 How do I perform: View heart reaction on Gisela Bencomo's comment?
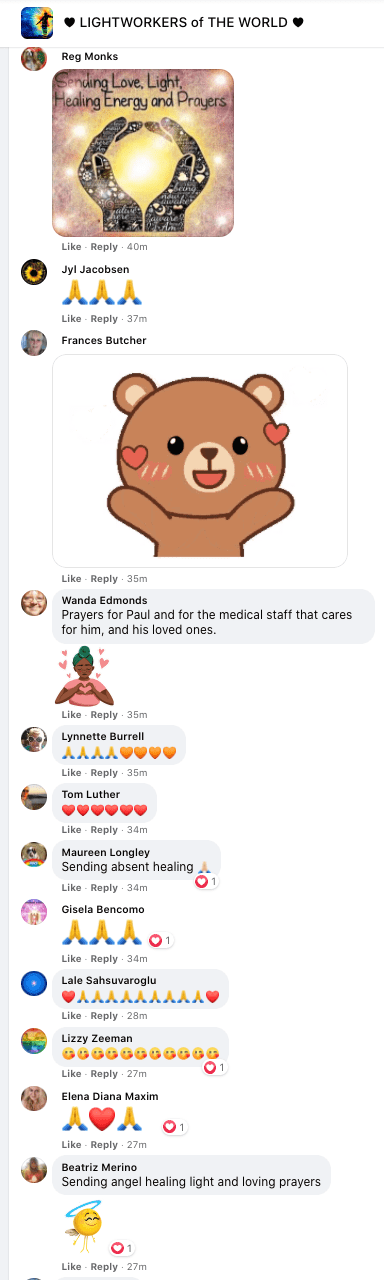(160, 940)
